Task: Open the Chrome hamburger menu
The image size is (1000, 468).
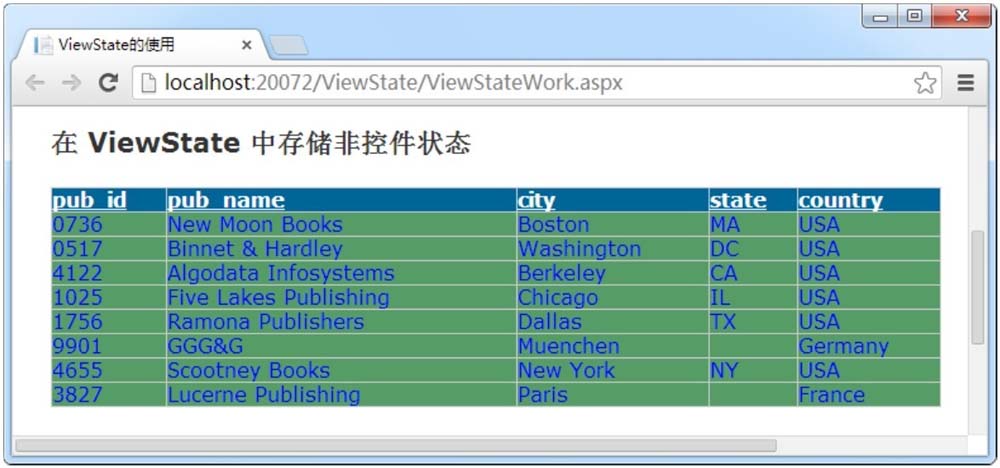Action: click(x=966, y=83)
